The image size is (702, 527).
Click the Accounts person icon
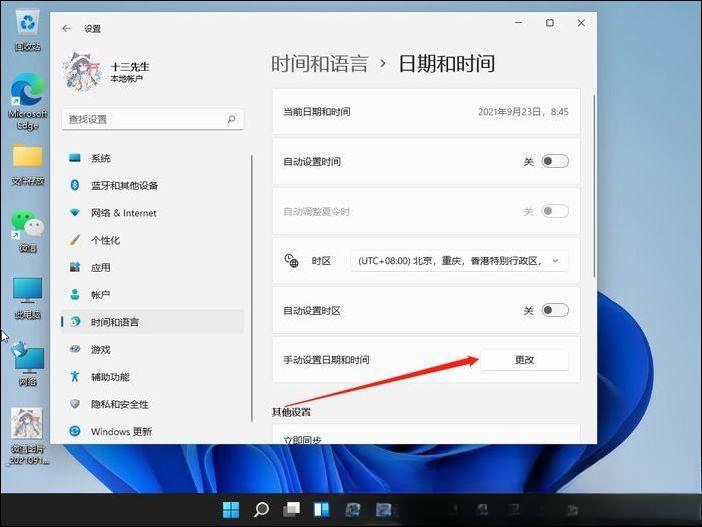(75, 294)
